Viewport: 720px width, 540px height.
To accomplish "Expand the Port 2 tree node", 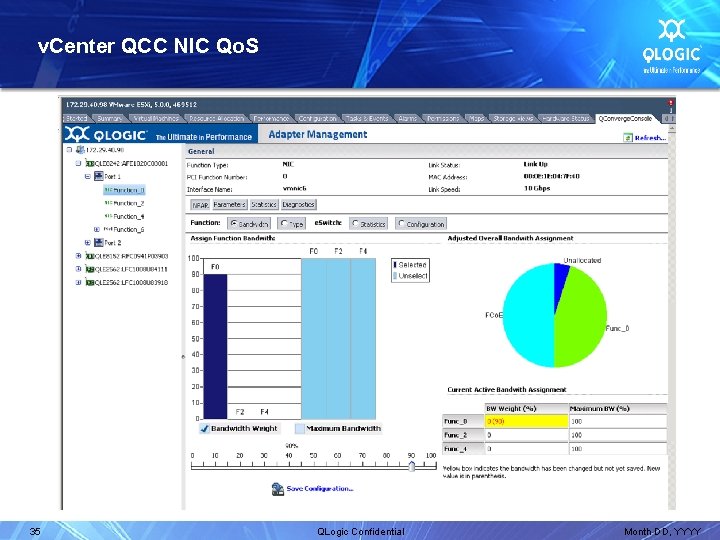I will 87,242.
